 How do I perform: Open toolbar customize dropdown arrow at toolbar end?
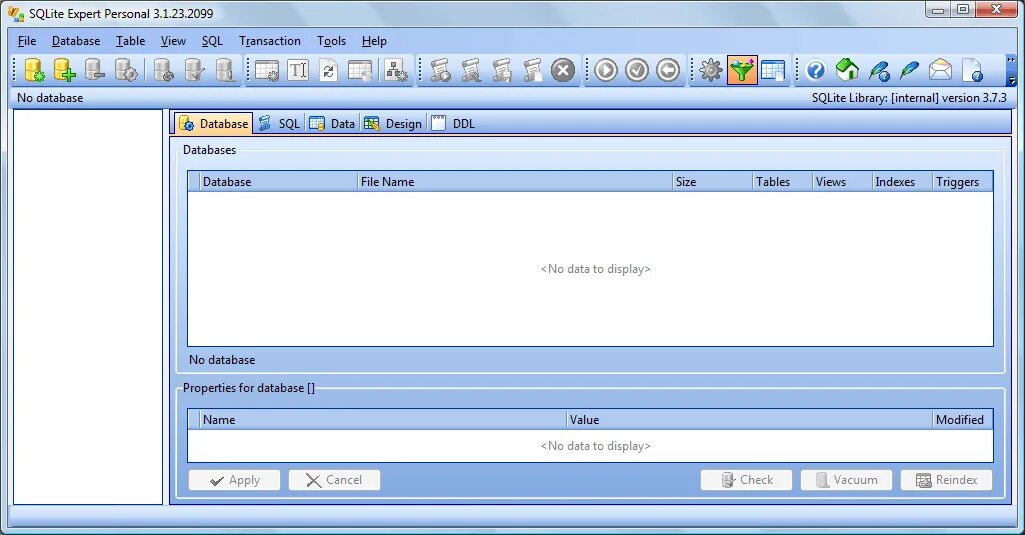[1011, 80]
